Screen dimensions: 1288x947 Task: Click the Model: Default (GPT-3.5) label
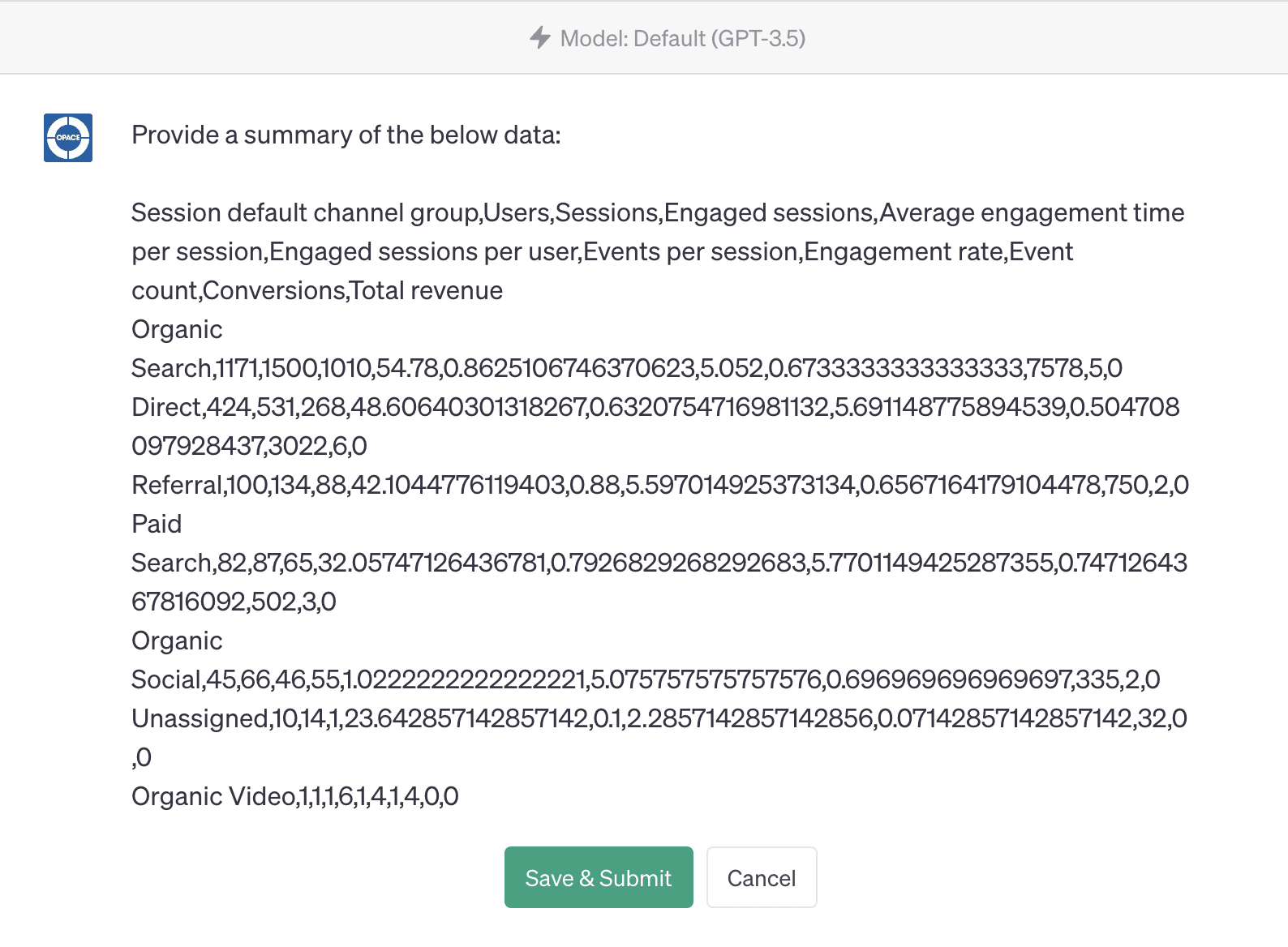pos(682,38)
